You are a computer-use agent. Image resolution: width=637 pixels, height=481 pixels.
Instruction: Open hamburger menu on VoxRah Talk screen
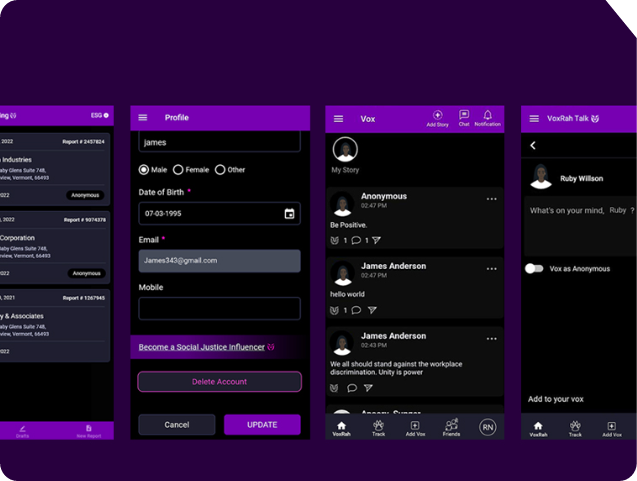click(534, 118)
